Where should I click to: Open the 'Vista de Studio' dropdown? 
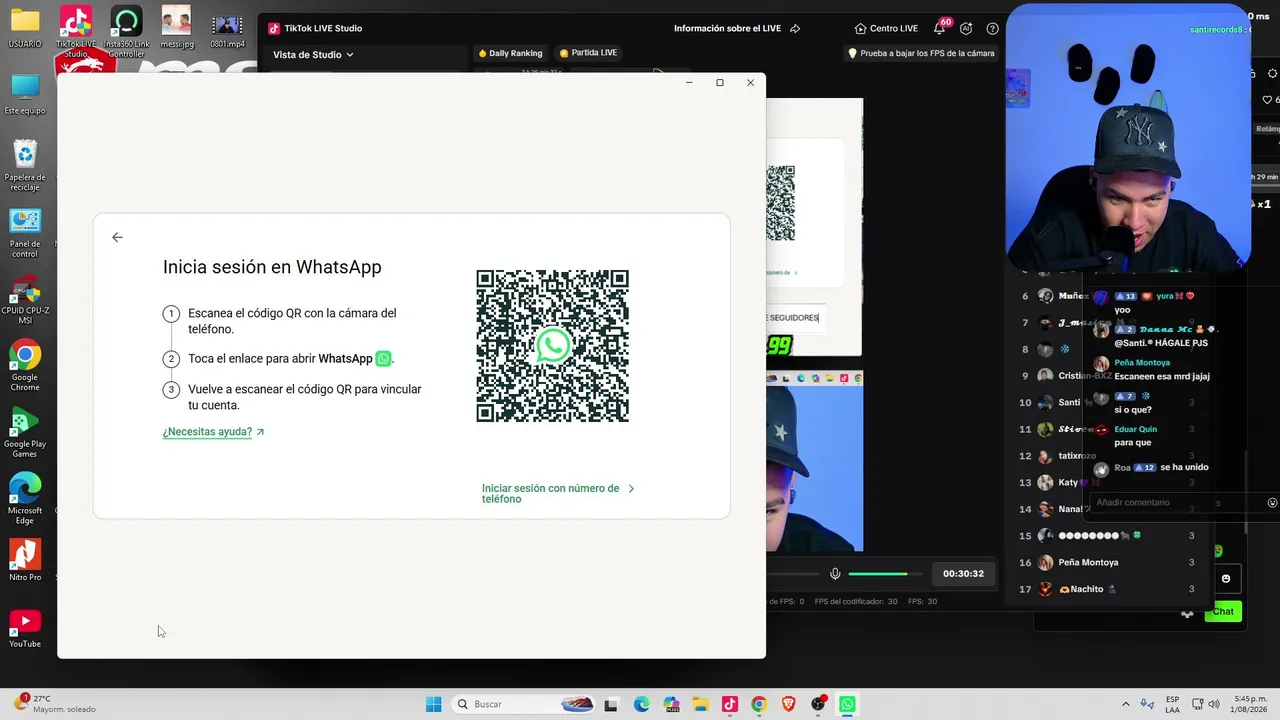313,55
